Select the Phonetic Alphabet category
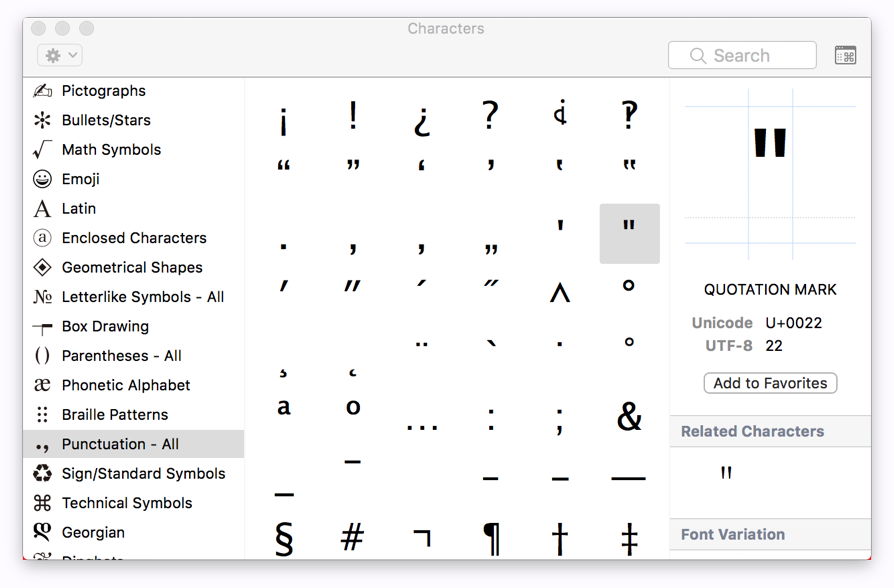894x588 pixels. [126, 386]
